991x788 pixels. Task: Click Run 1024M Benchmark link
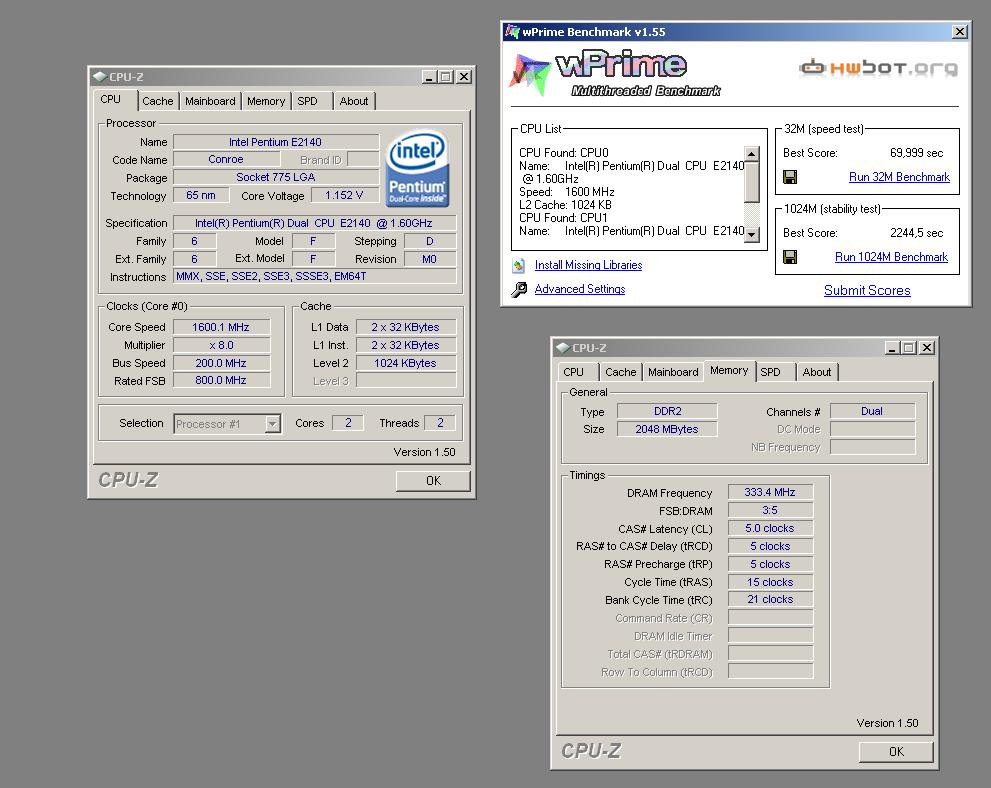point(891,257)
